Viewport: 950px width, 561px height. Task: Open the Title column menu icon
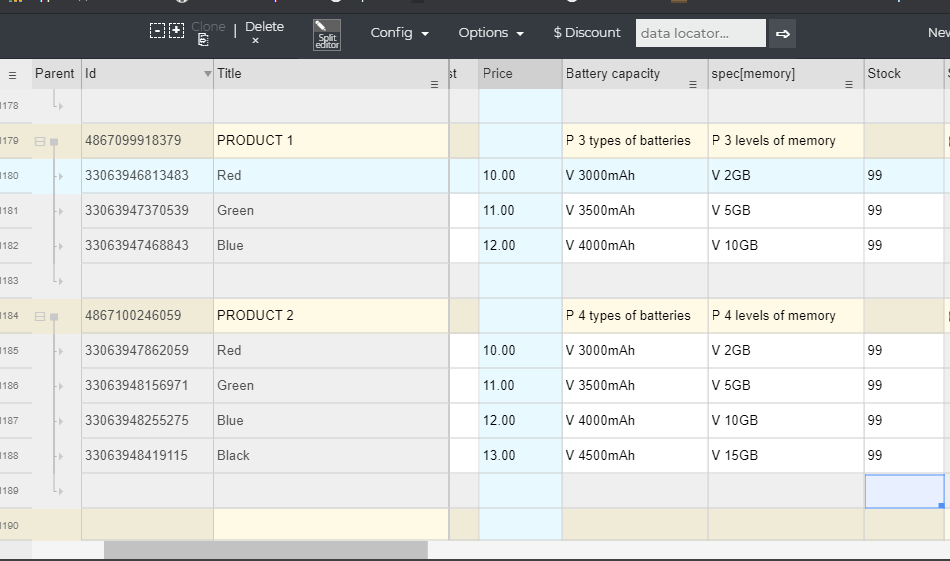434,85
